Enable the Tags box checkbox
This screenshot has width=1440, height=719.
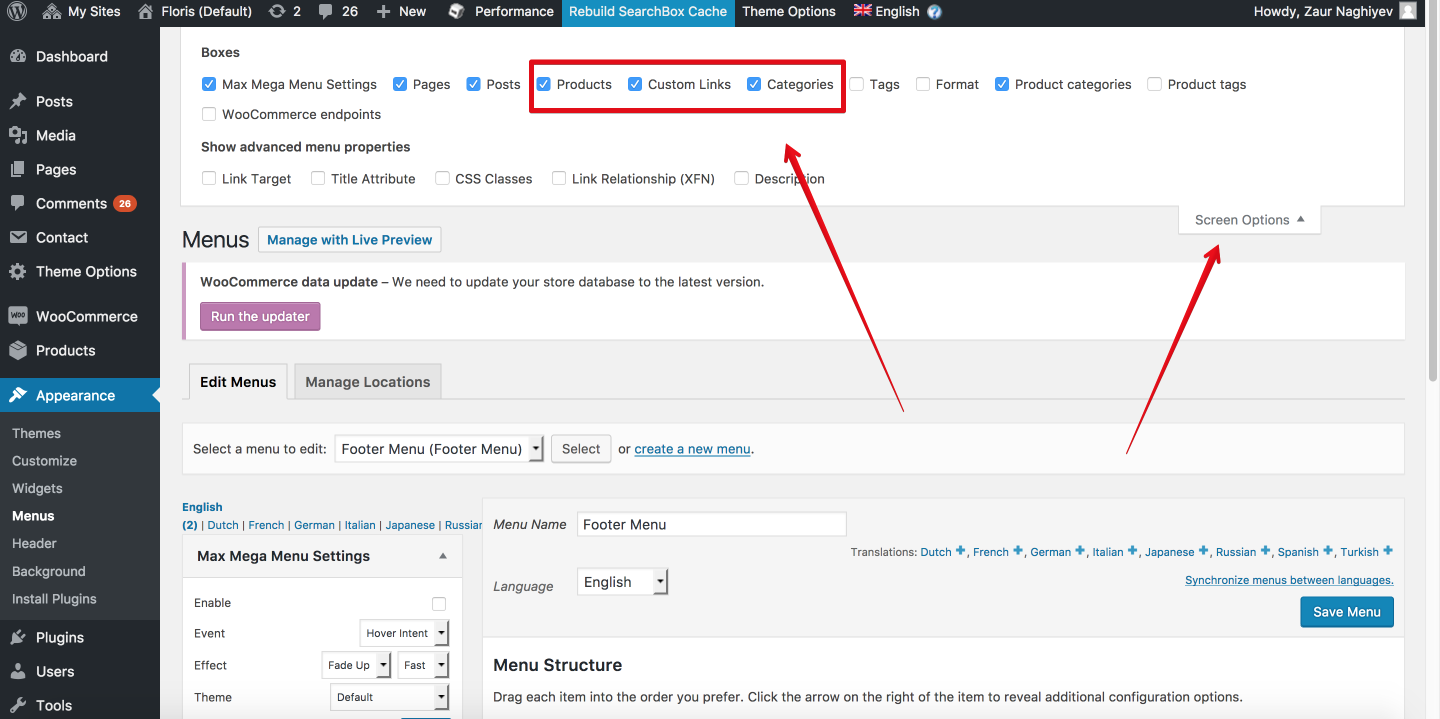[x=857, y=84]
